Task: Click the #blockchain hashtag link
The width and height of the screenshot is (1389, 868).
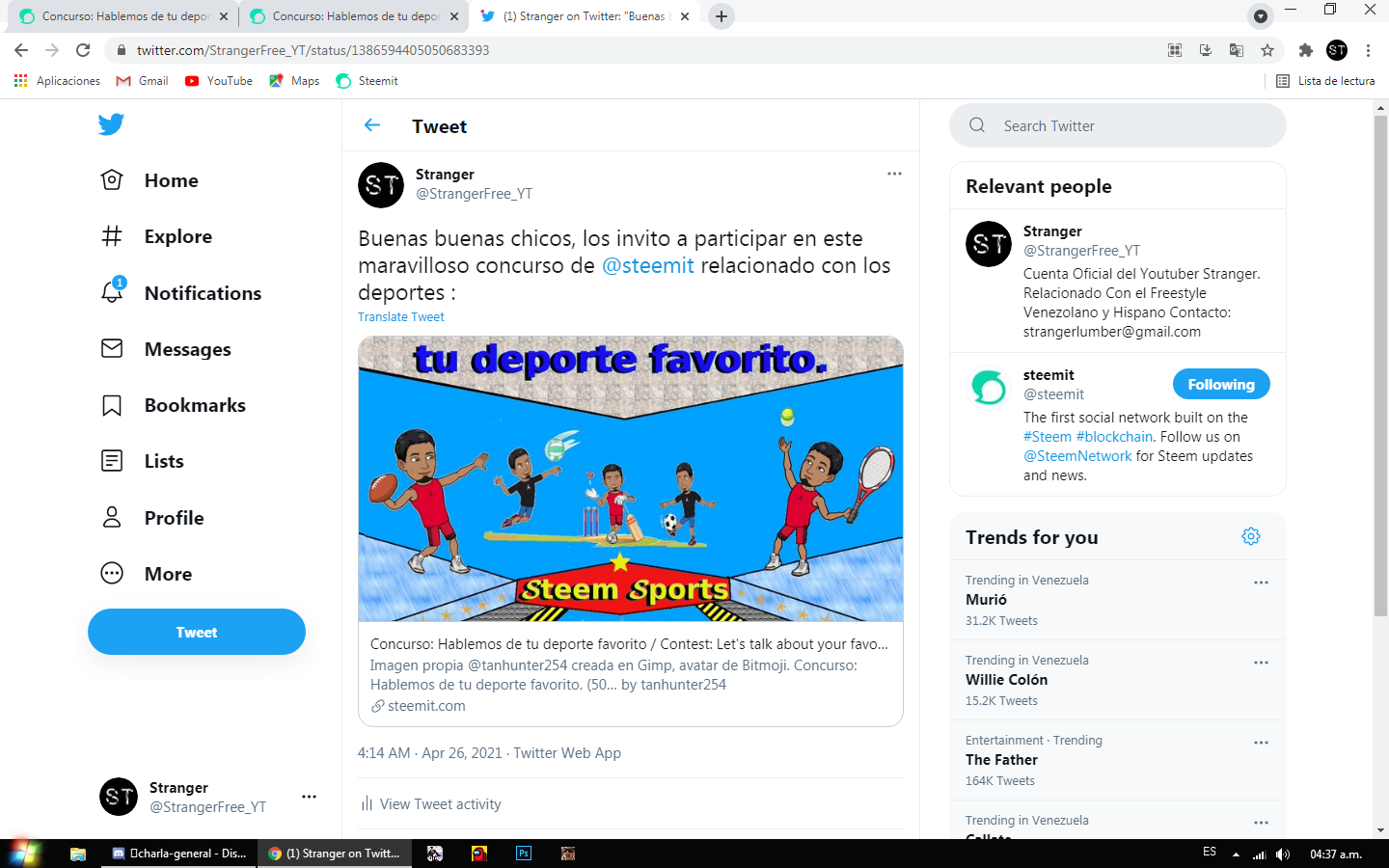Action: 1114,437
